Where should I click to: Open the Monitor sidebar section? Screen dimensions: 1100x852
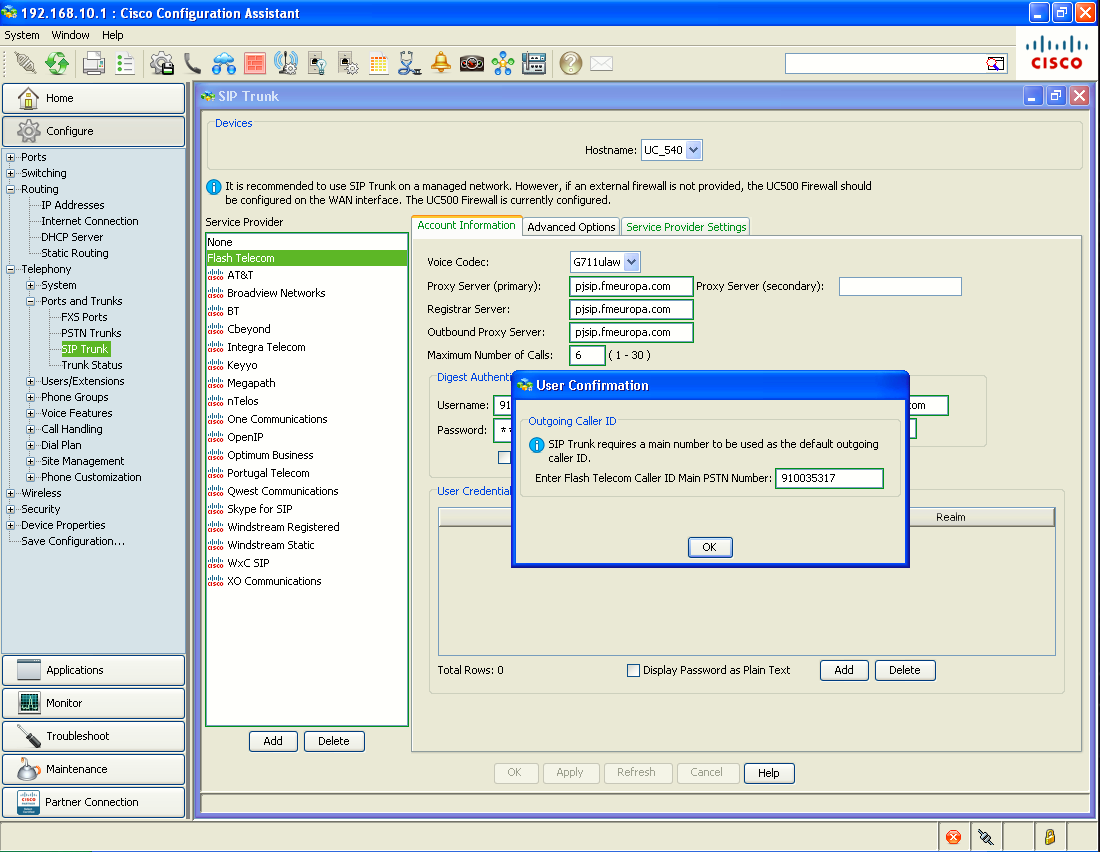tap(93, 703)
